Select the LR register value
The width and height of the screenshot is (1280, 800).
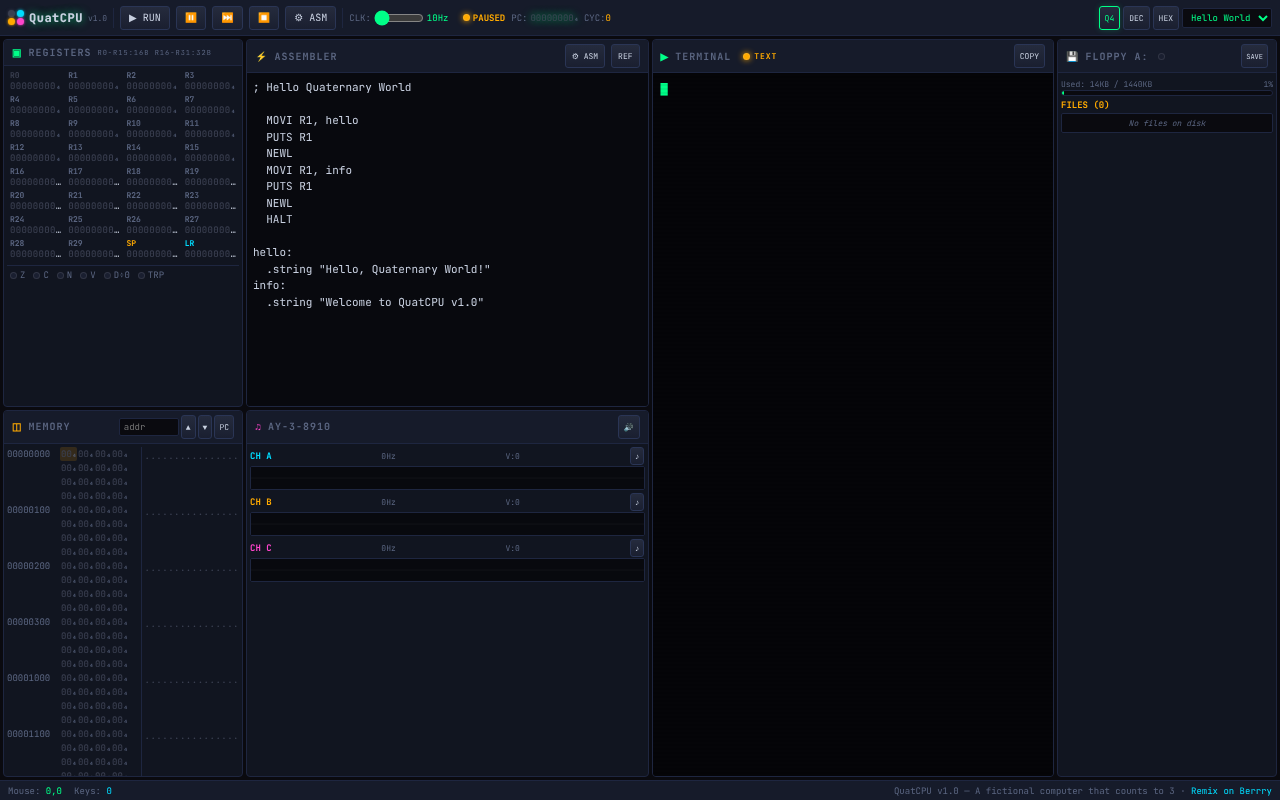(210, 254)
